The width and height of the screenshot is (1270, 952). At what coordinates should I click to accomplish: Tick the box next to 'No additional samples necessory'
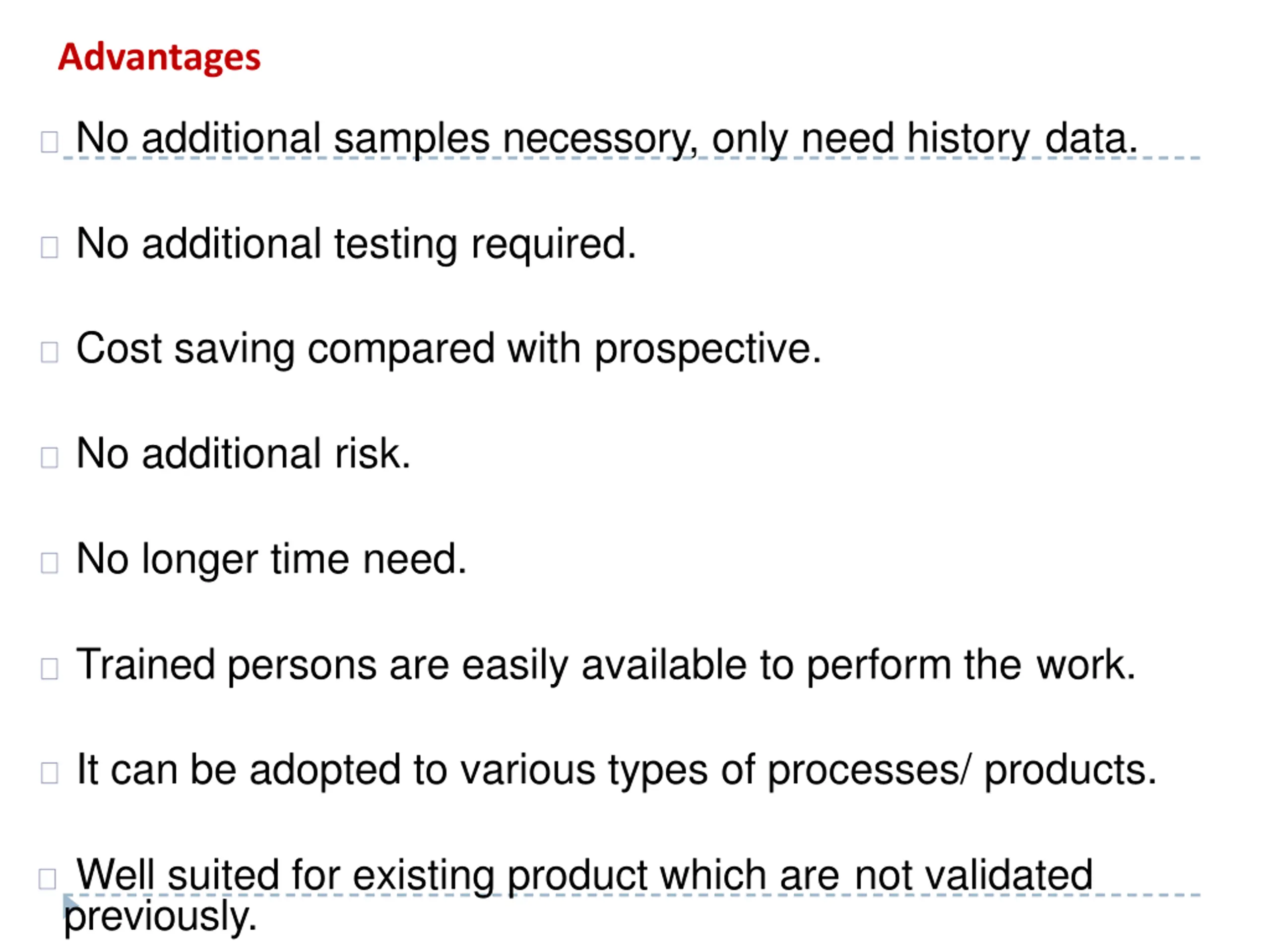click(x=50, y=142)
